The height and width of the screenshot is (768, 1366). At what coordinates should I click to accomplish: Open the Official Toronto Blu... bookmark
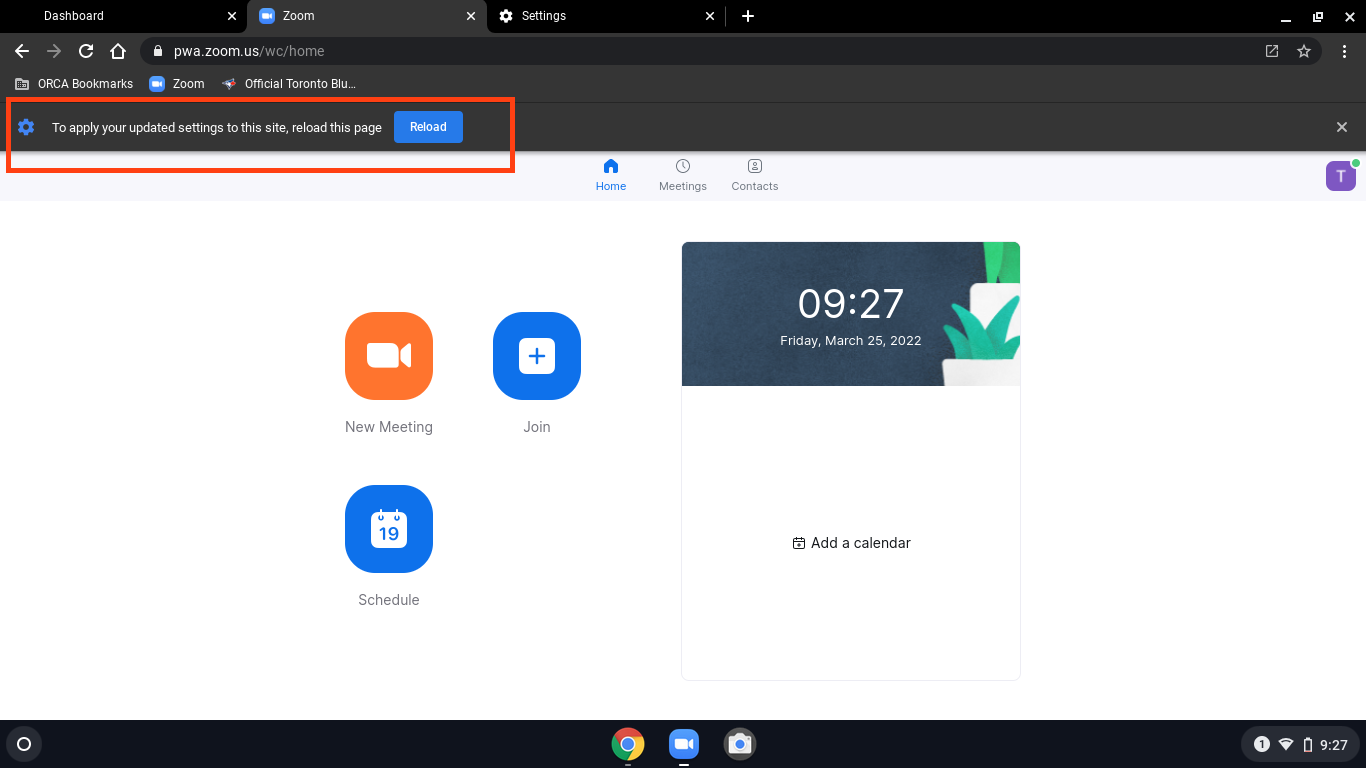(289, 84)
